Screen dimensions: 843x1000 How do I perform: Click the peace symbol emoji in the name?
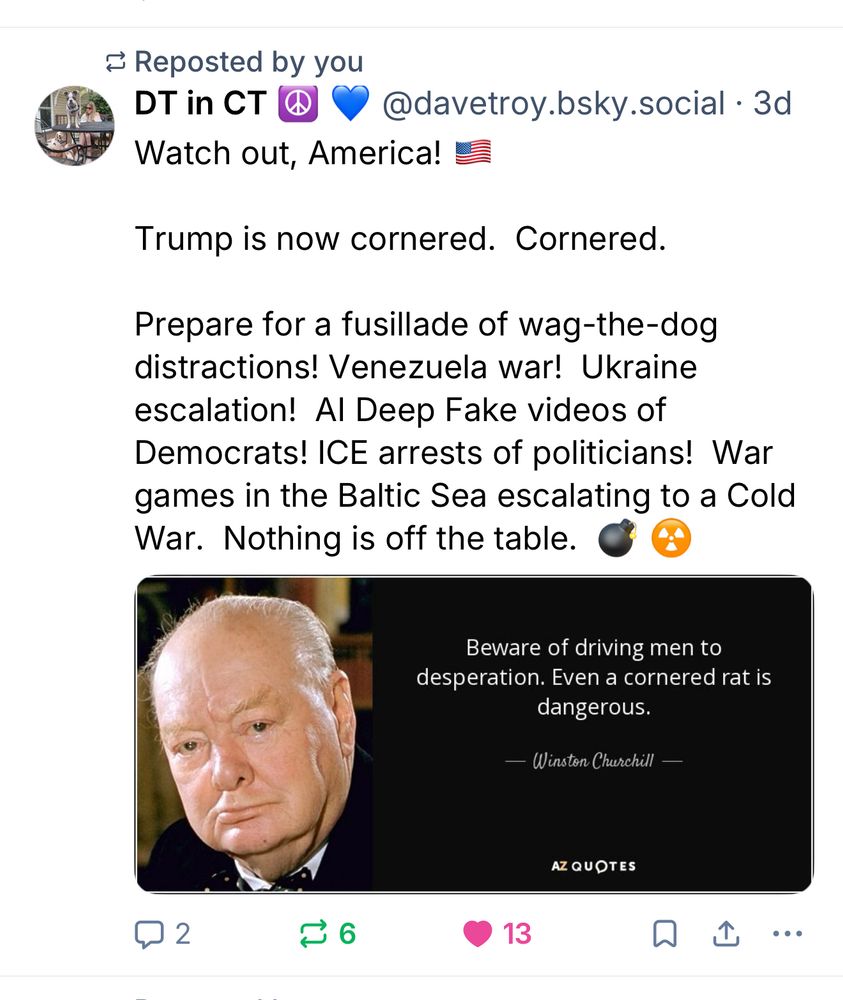tap(297, 104)
